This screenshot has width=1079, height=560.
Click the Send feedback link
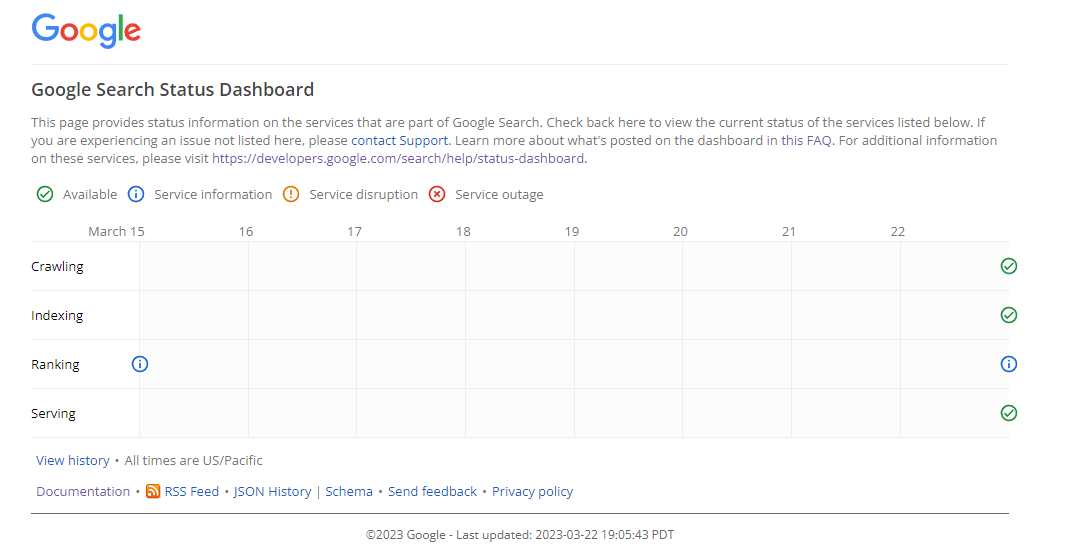point(432,492)
